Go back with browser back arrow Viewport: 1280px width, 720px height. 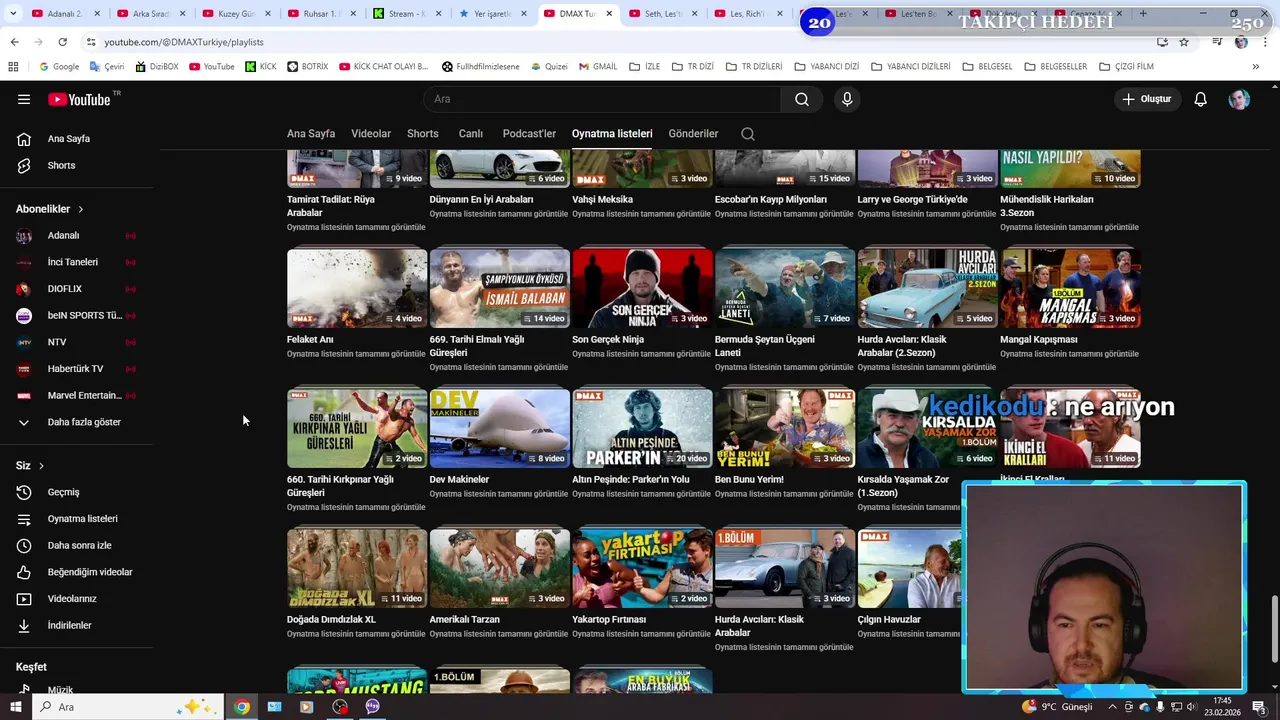(14, 42)
